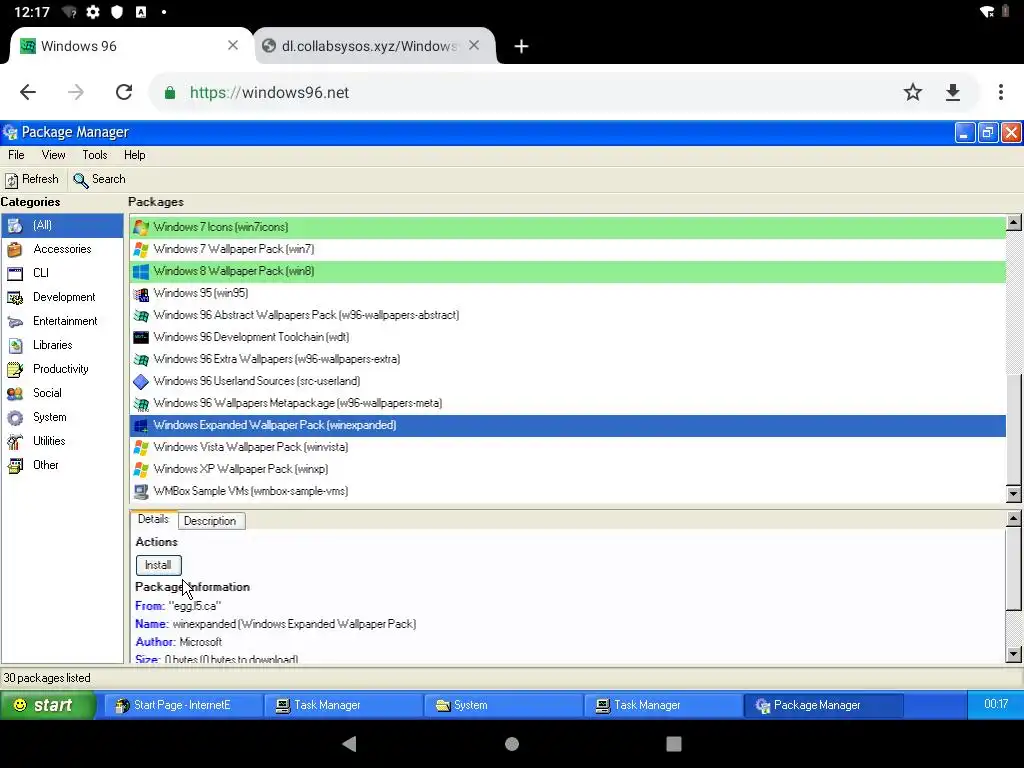
Task: Select the Libraries category icon
Action: coord(14,345)
